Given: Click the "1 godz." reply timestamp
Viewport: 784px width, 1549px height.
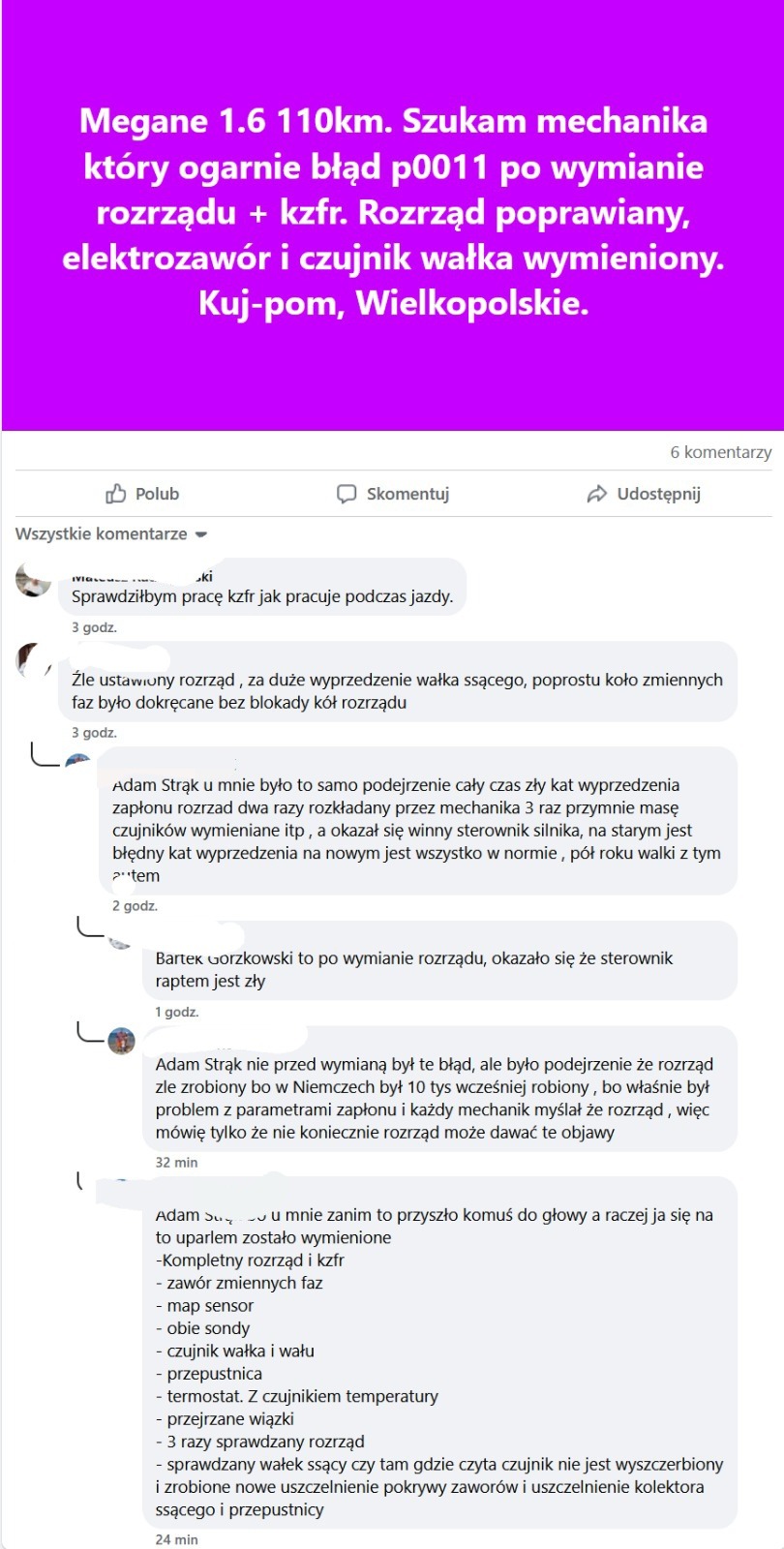Looking at the screenshot, I should point(177,1012).
